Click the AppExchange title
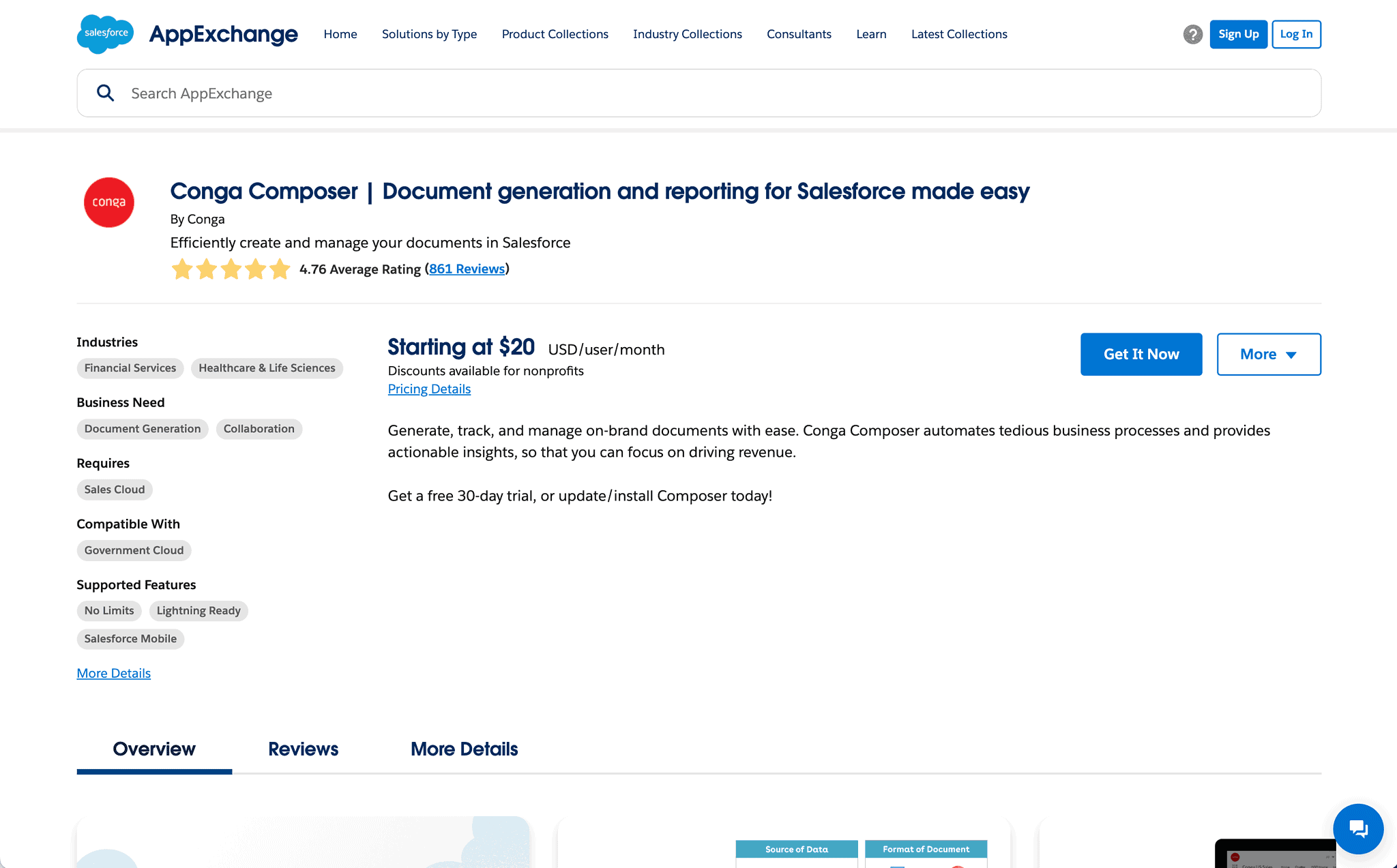This screenshot has height=868, width=1397. coord(223,34)
